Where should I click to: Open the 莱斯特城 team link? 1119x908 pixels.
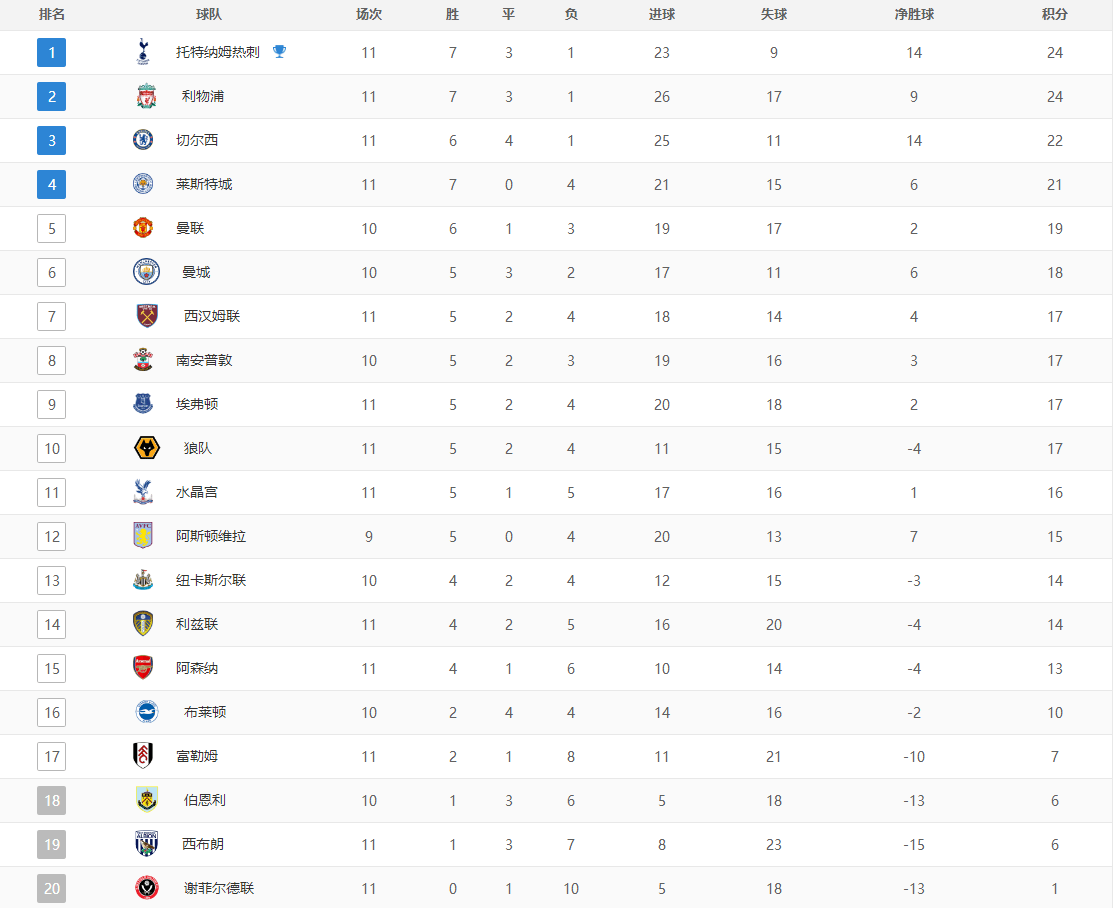(204, 184)
